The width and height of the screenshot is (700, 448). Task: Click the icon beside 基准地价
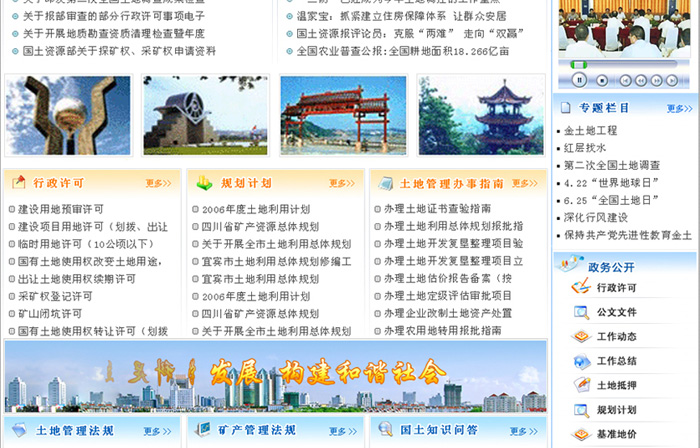(581, 433)
